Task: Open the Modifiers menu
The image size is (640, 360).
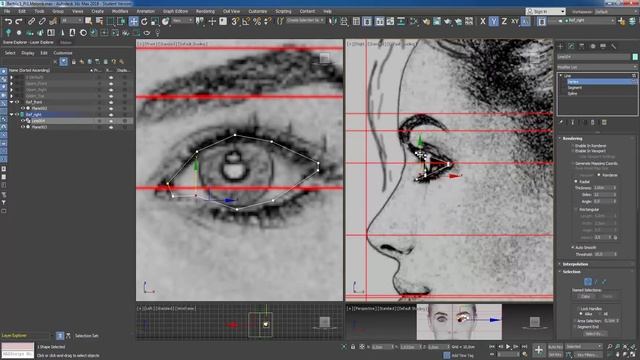Action: (120, 11)
